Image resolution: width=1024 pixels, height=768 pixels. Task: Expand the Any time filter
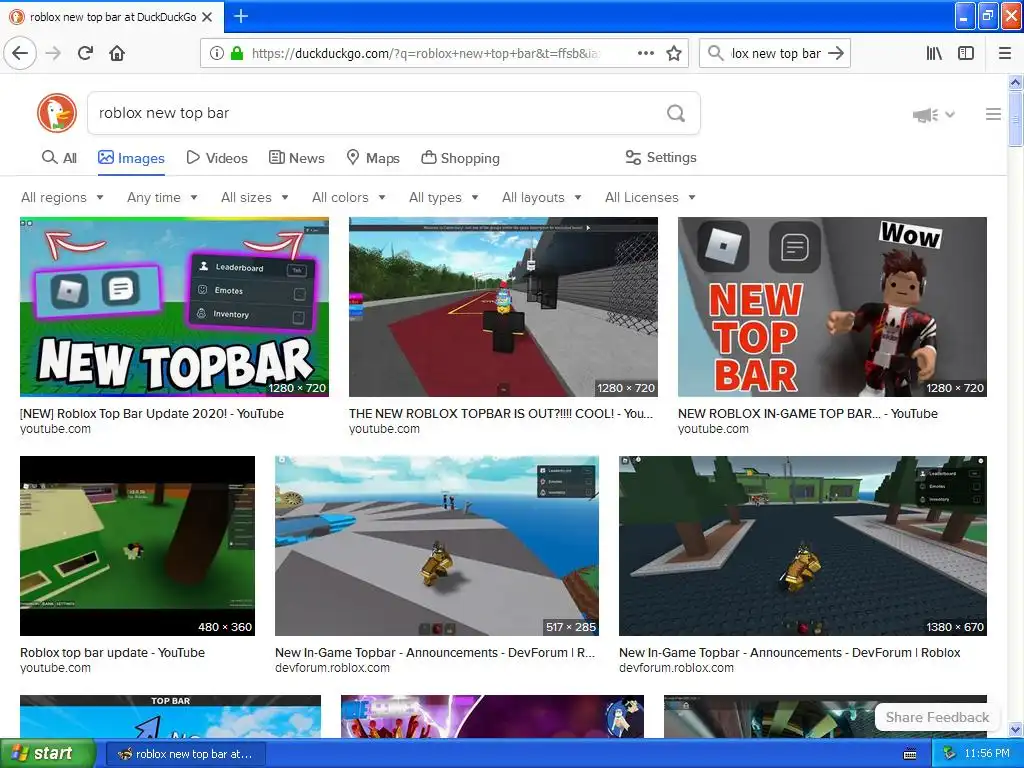tap(162, 197)
